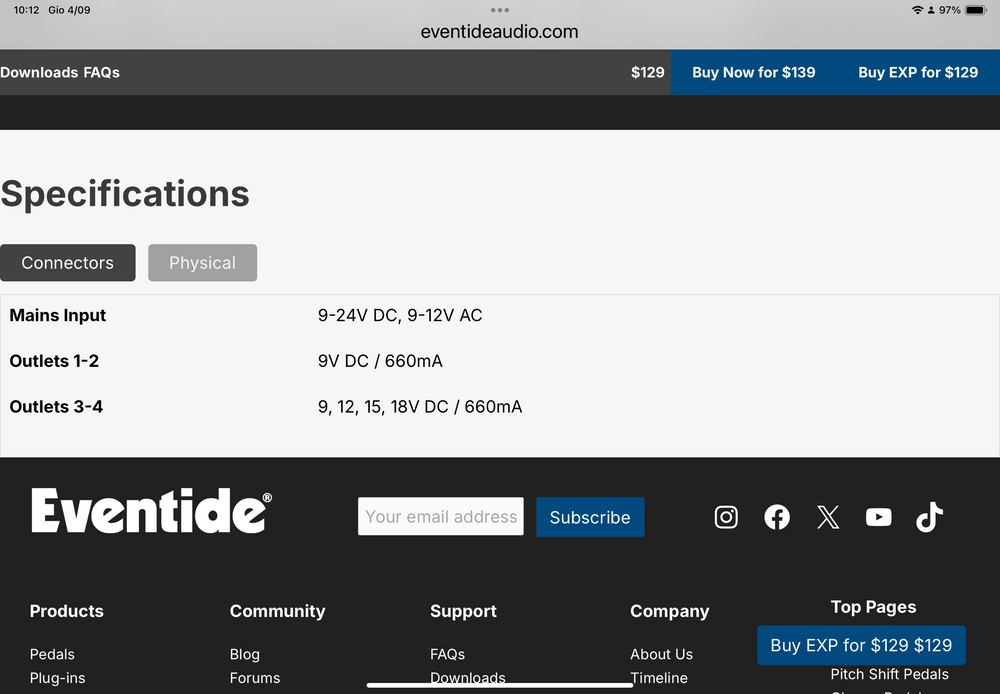Click the Products footer heading

coord(67,611)
